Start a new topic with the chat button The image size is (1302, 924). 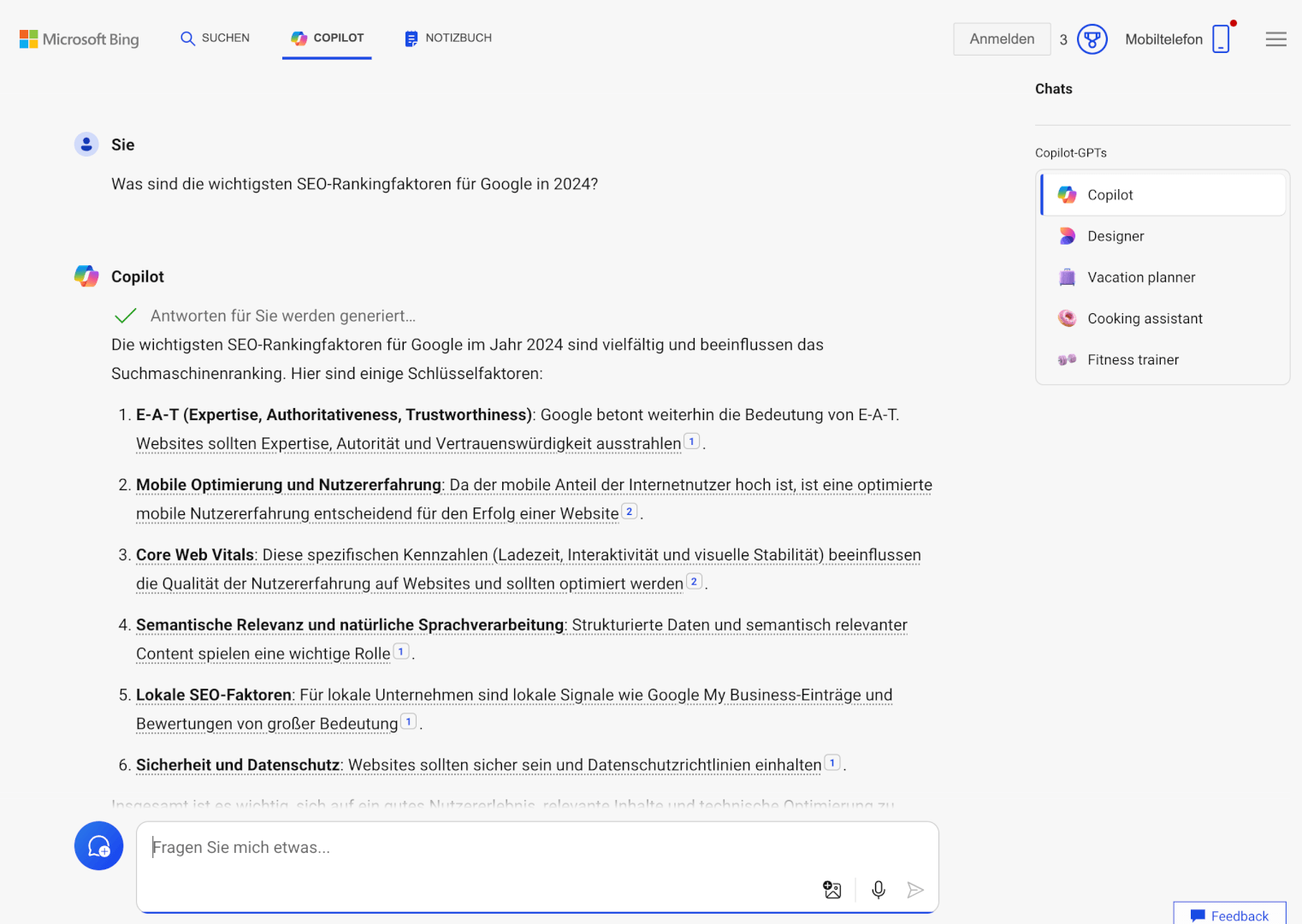(x=99, y=846)
